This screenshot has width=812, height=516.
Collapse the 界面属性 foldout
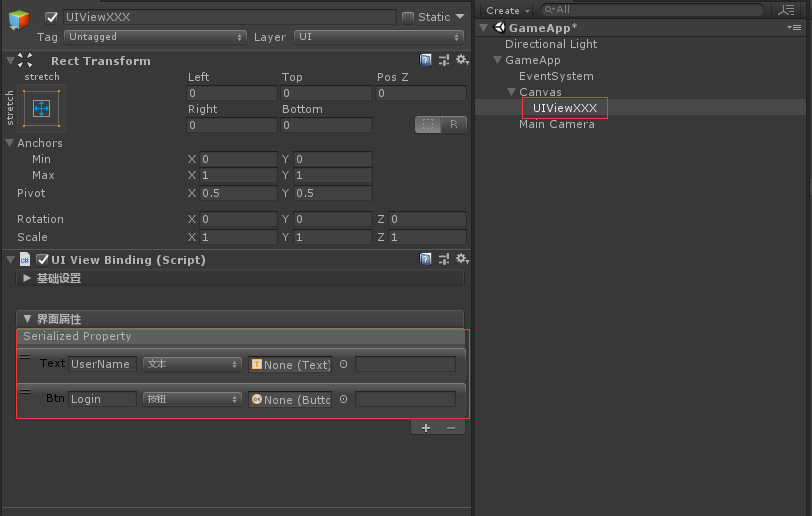tap(27, 319)
